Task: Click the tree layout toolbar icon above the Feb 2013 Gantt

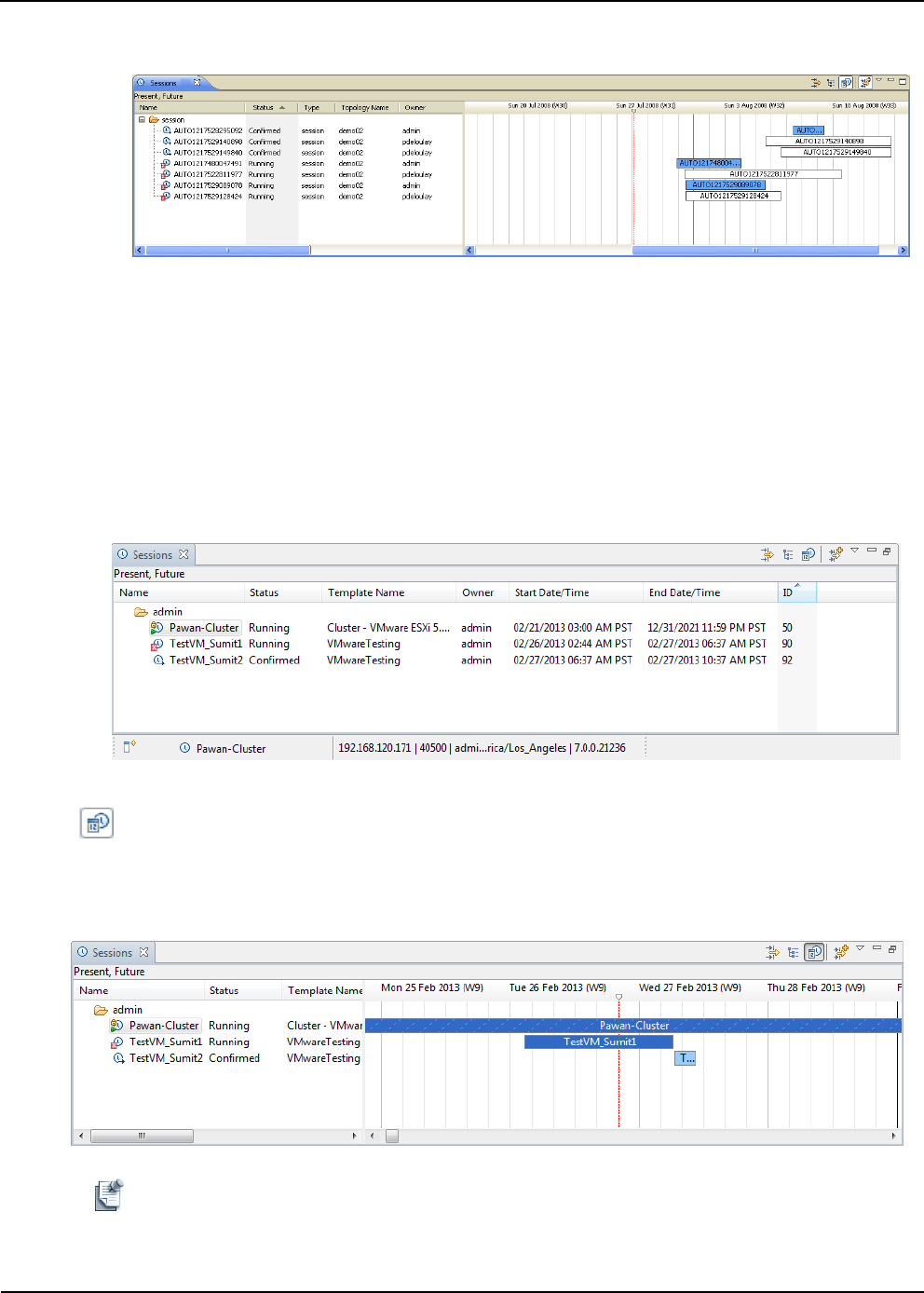Action: pyautogui.click(x=793, y=952)
